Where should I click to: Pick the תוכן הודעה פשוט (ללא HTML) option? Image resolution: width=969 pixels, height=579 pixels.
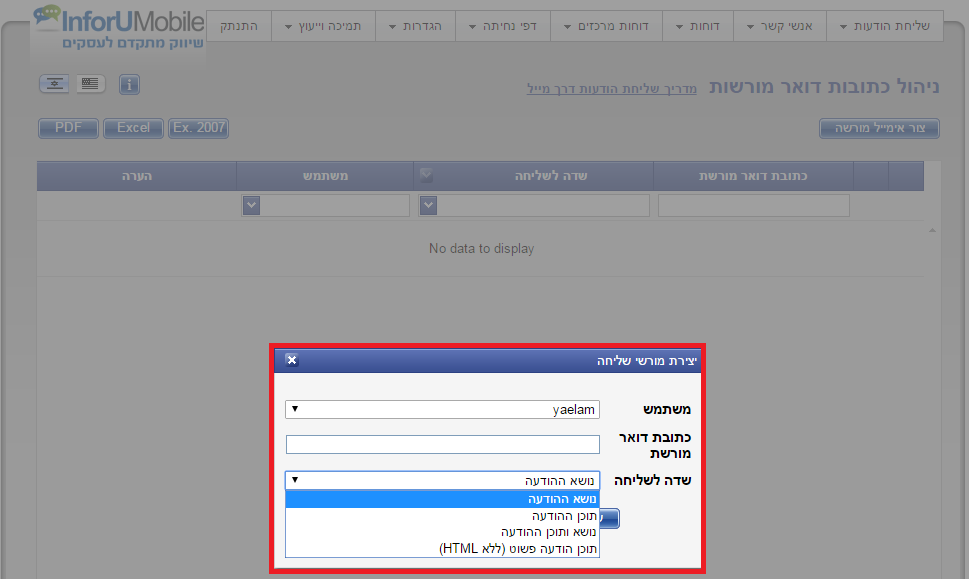pos(442,548)
